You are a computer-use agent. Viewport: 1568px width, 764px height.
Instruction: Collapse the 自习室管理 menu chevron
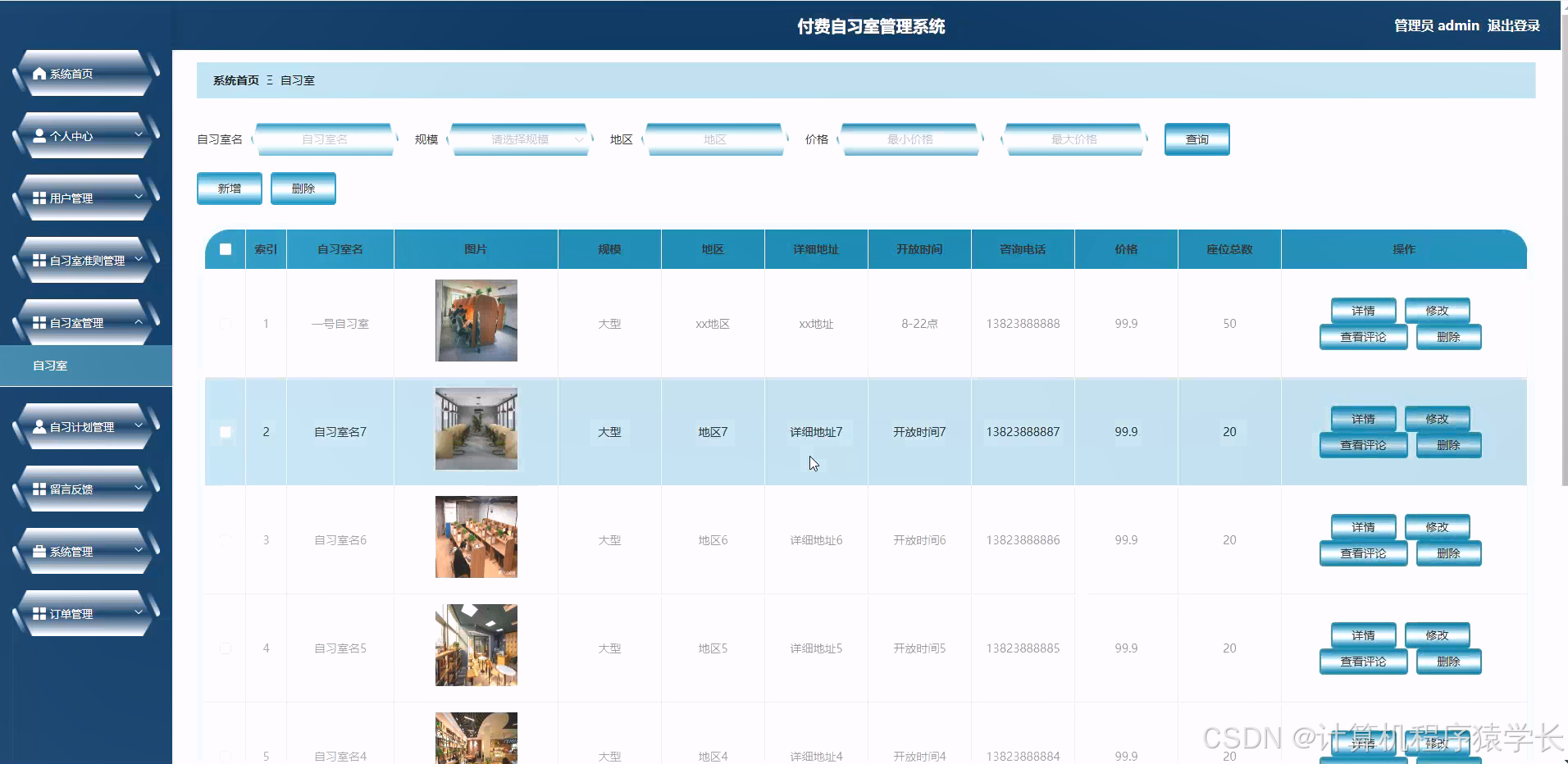139,321
